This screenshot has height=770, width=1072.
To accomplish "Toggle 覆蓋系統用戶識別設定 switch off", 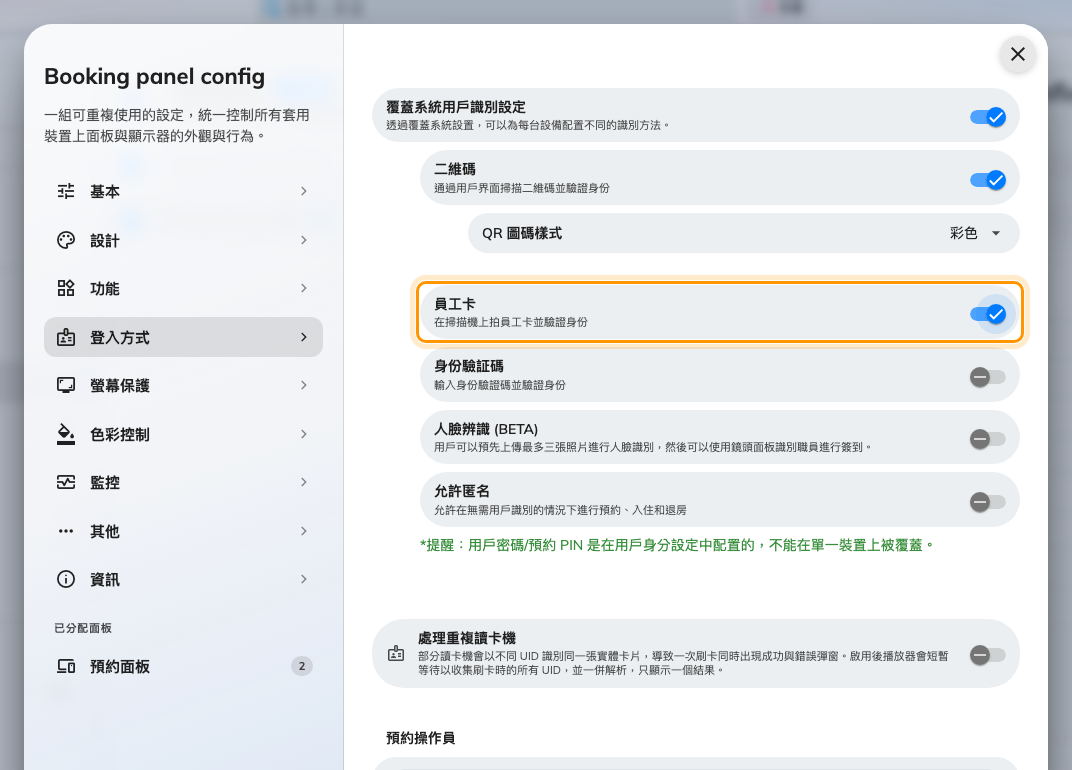I will tap(987, 117).
